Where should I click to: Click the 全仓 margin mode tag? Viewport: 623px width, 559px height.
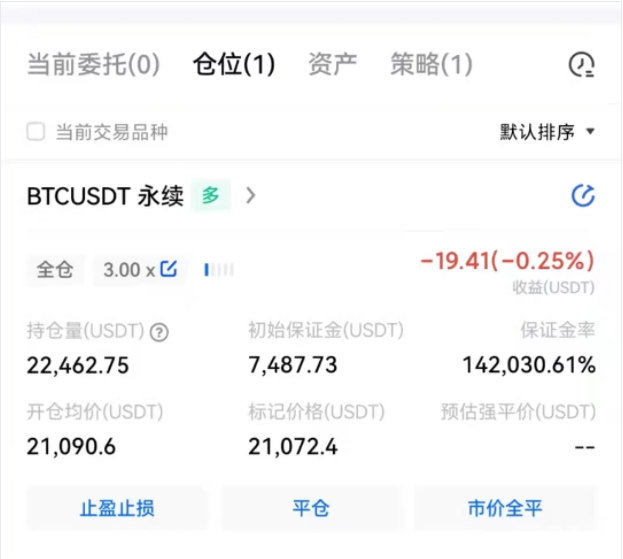tap(55, 269)
